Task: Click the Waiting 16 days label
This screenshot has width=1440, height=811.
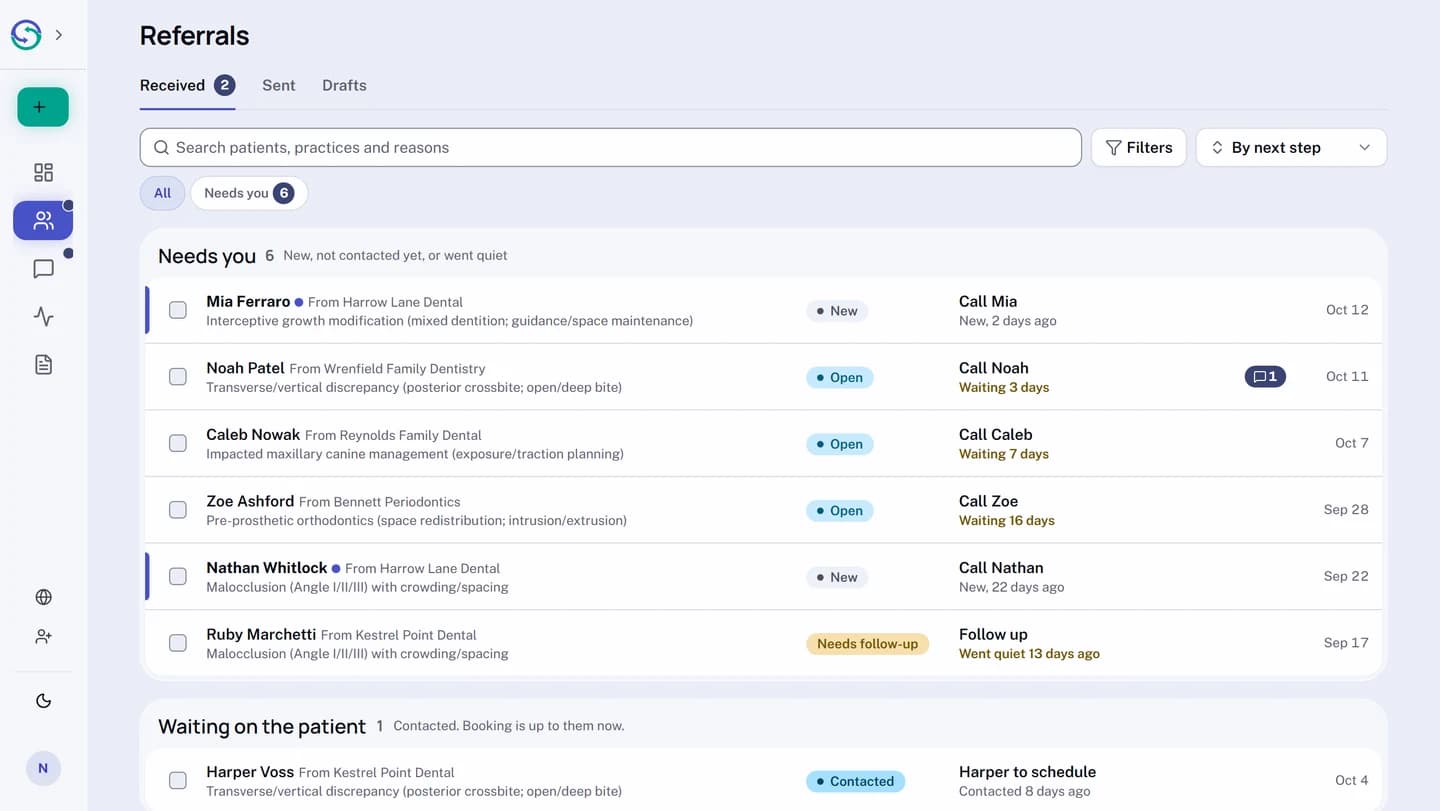Action: (1006, 521)
